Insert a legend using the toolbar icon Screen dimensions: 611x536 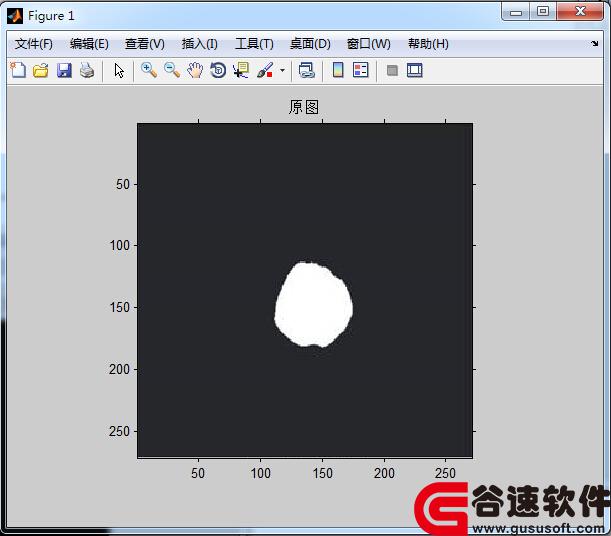360,71
